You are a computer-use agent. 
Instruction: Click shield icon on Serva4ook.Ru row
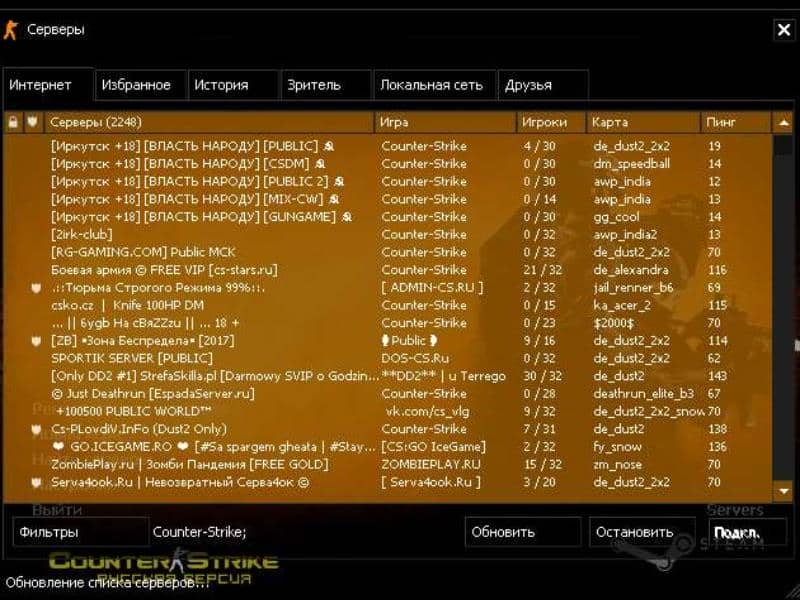(36, 482)
